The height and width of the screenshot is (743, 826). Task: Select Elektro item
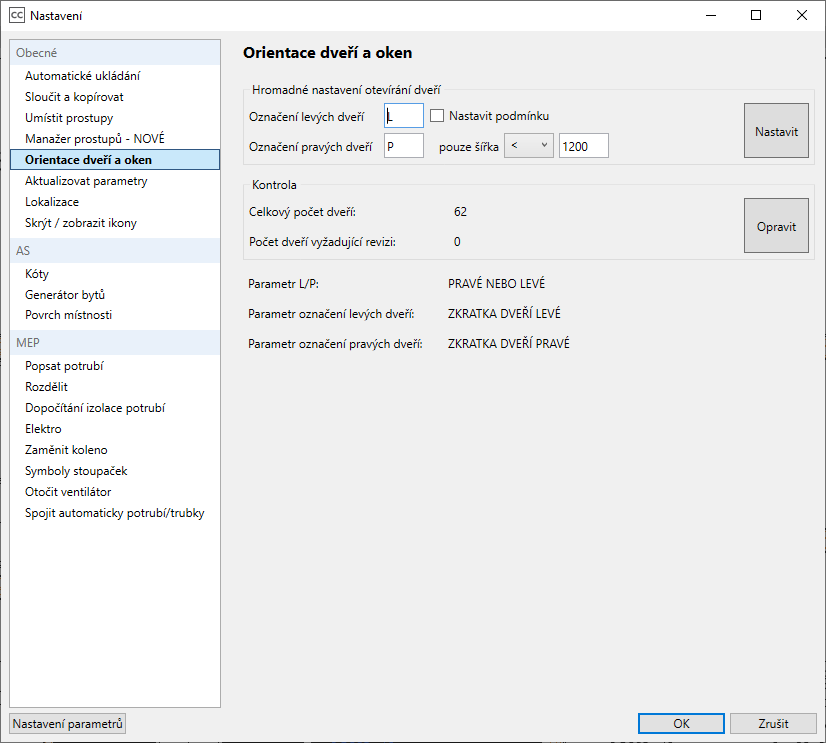click(x=115, y=429)
